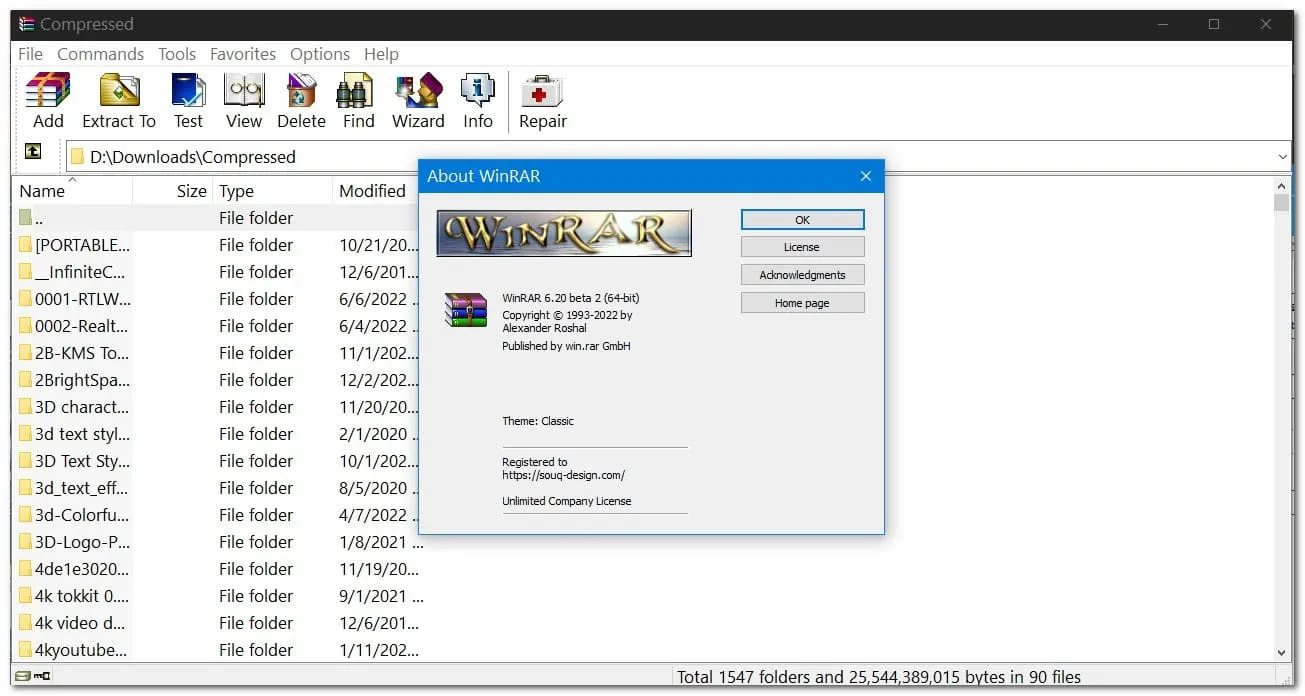Open the Tools menu
The height and width of the screenshot is (696, 1305).
tap(177, 54)
